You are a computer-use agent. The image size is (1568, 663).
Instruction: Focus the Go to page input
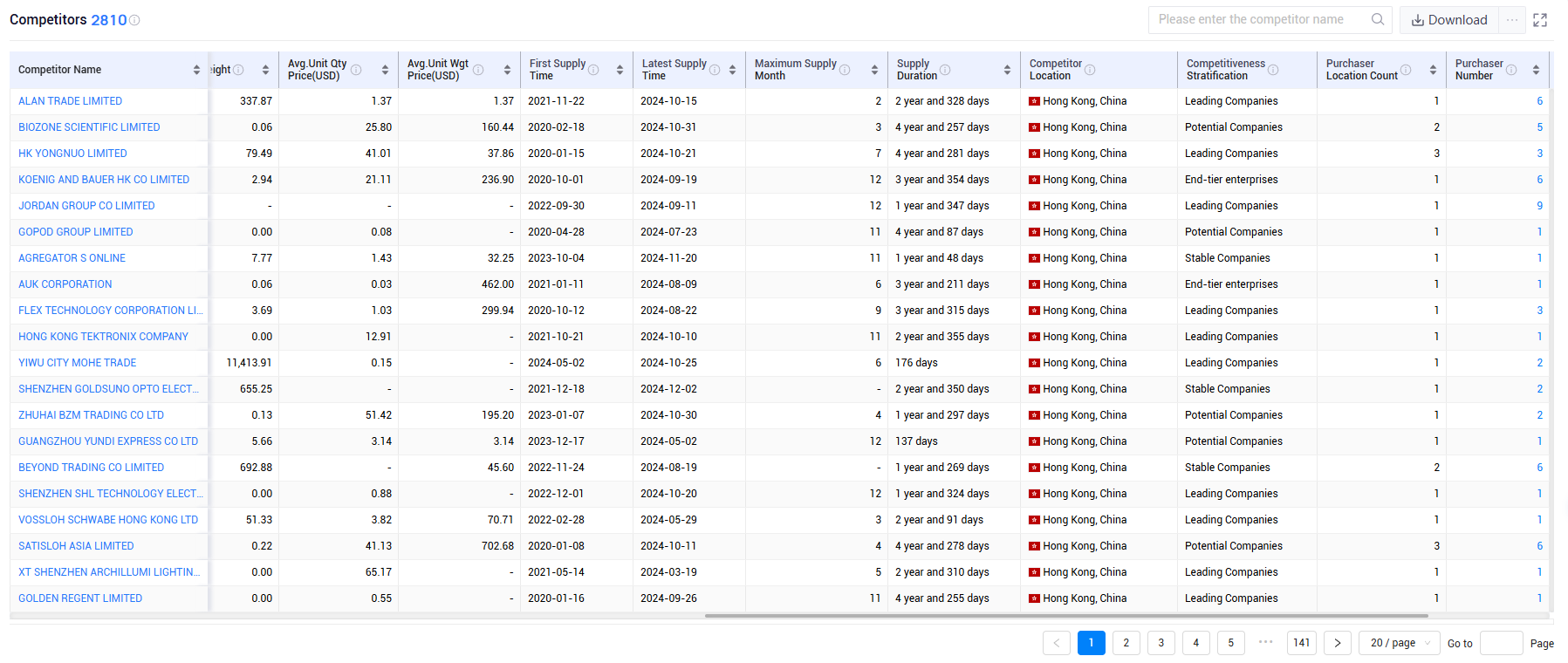pyautogui.click(x=1502, y=643)
